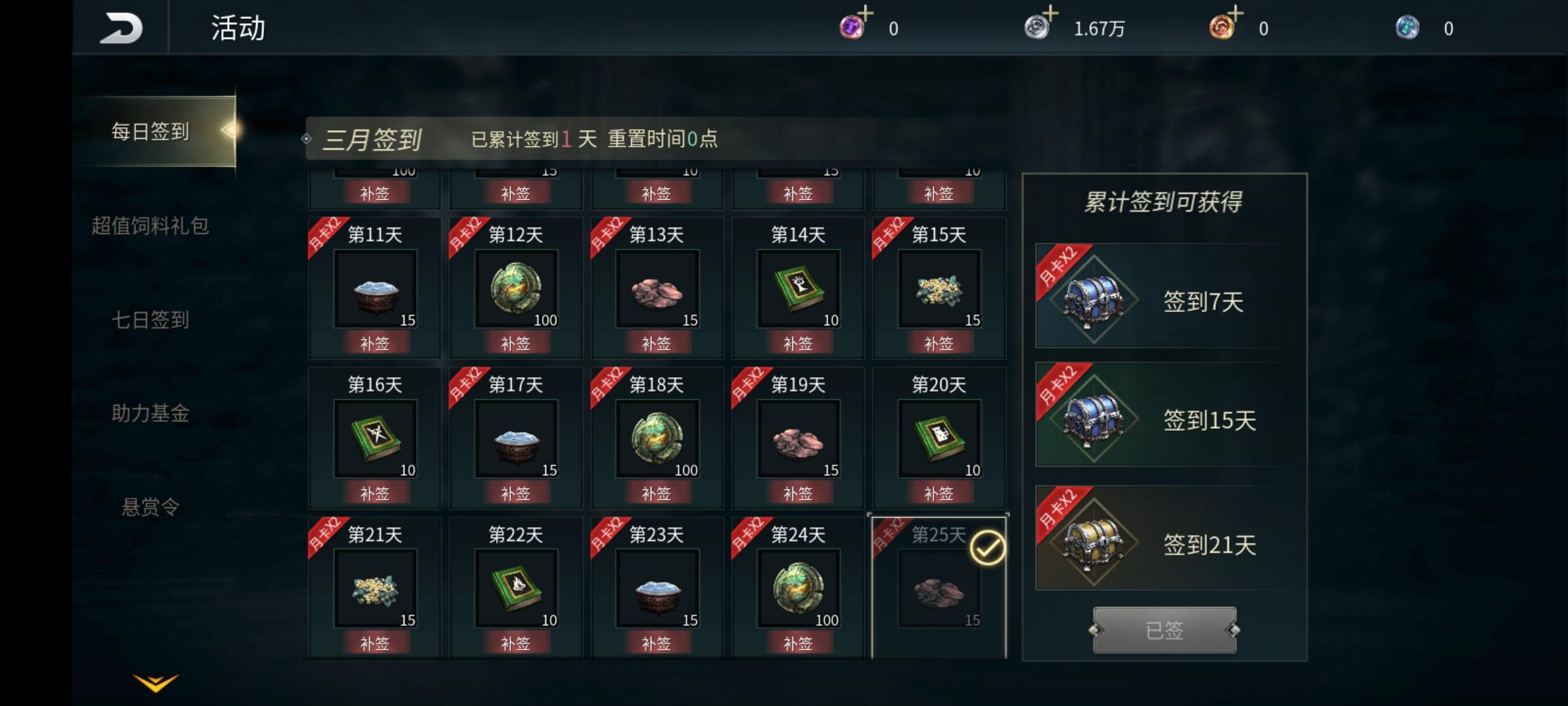Select the 助力基金 tab
This screenshot has width=1568, height=706.
coord(150,413)
